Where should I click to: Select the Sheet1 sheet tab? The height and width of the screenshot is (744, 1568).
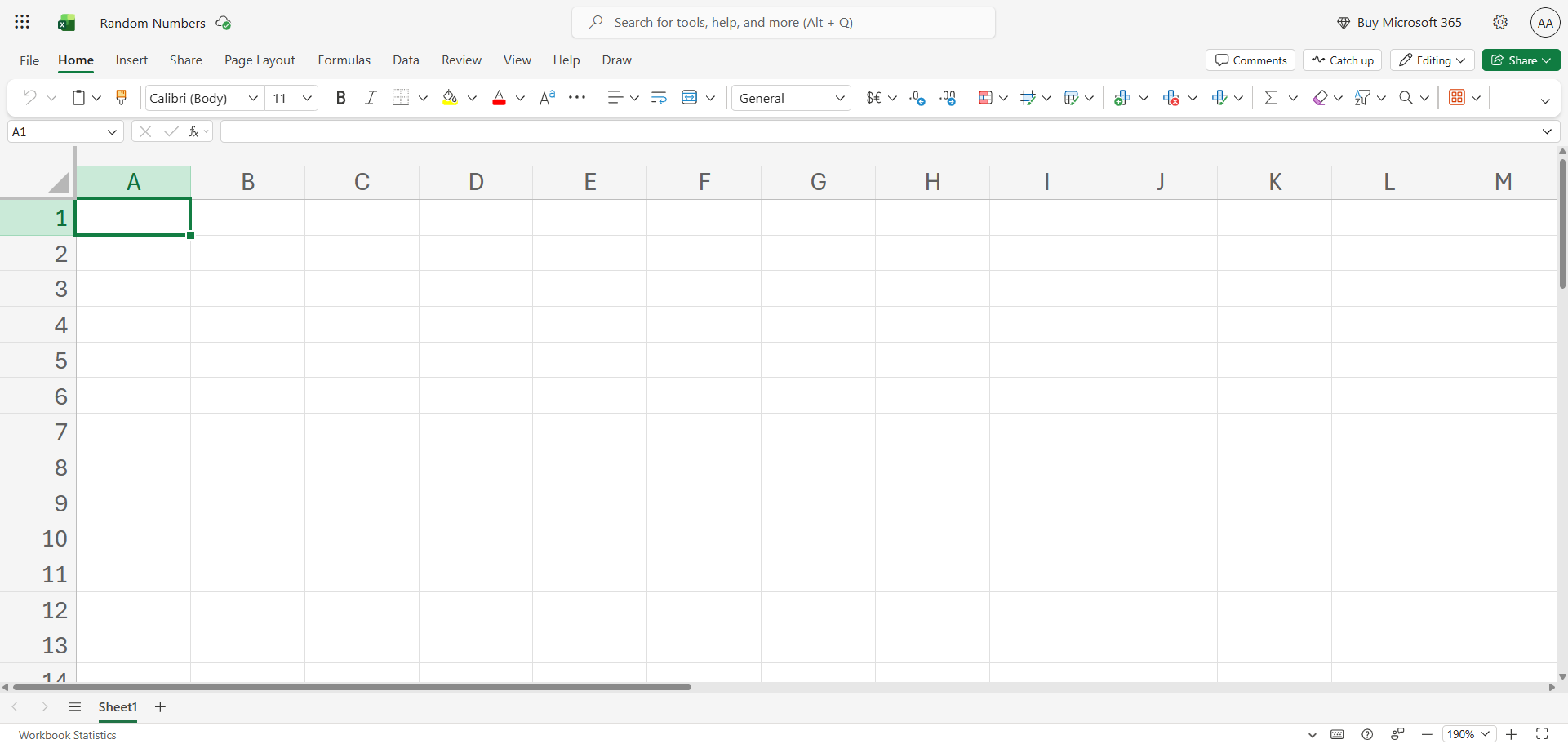click(x=118, y=707)
